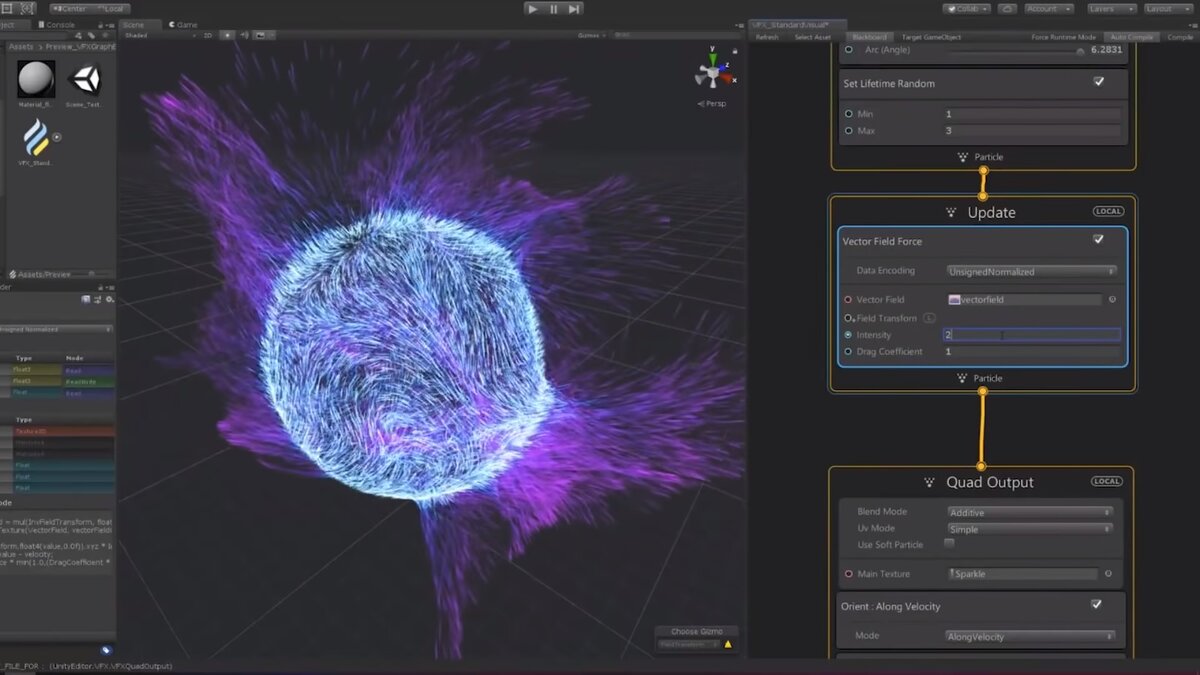Open the Vector Field object picker circle
1200x675 pixels.
[x=1112, y=299]
